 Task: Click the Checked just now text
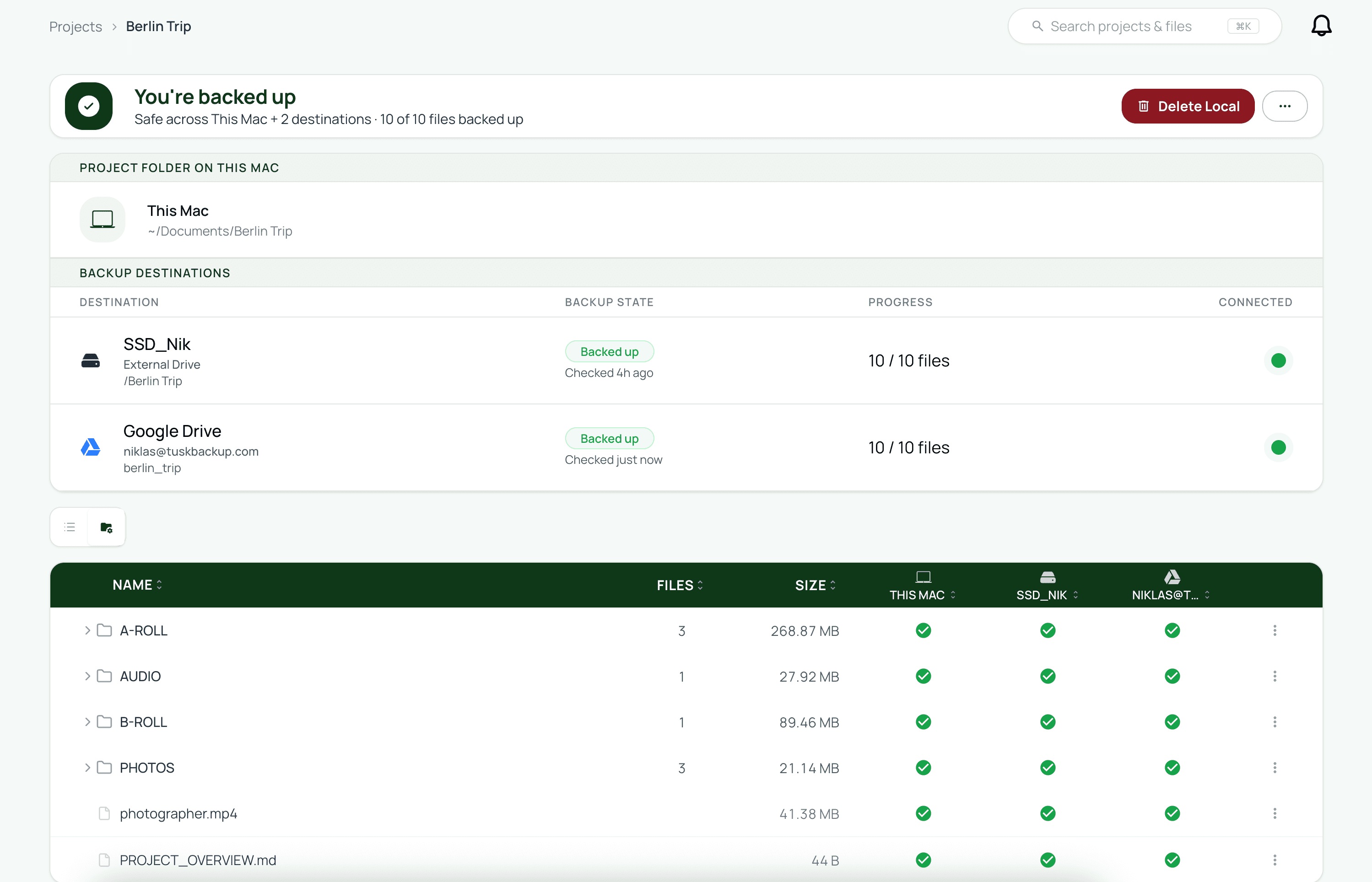[614, 460]
